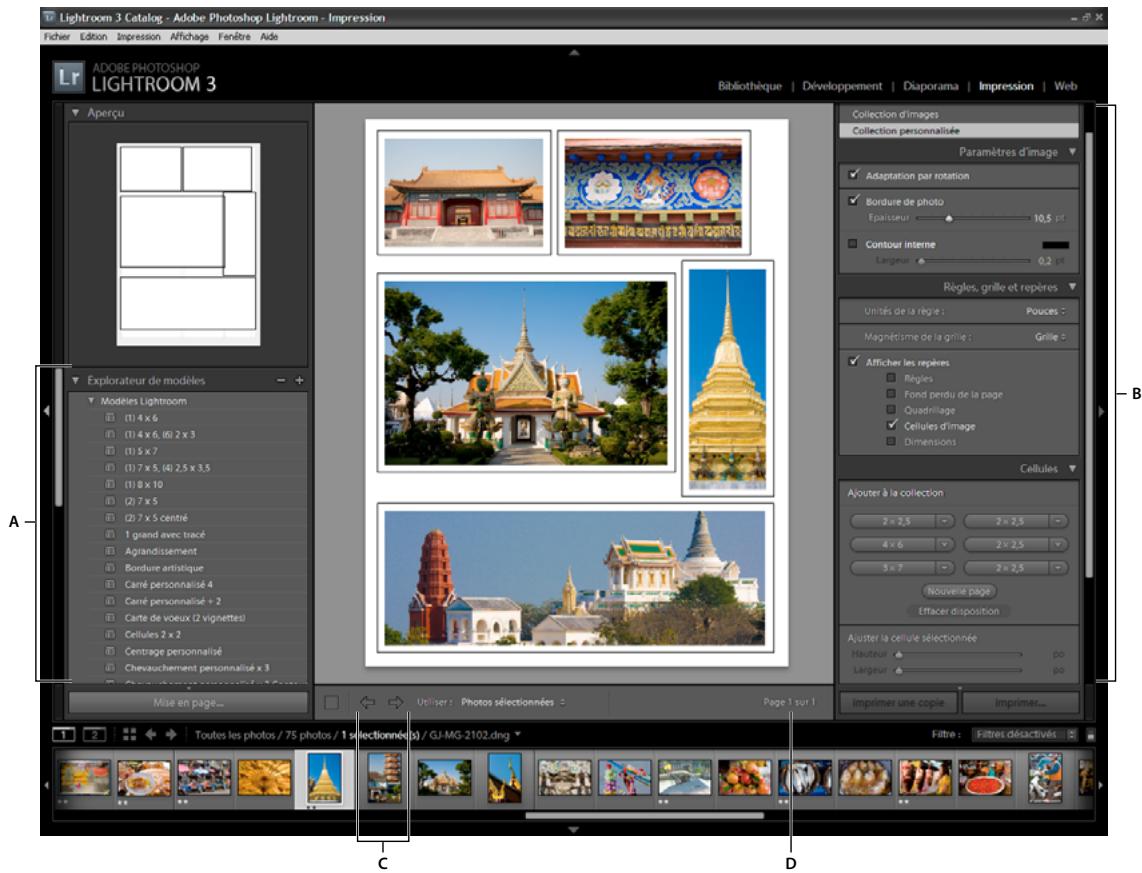Go to next page with right arrow

(x=395, y=702)
